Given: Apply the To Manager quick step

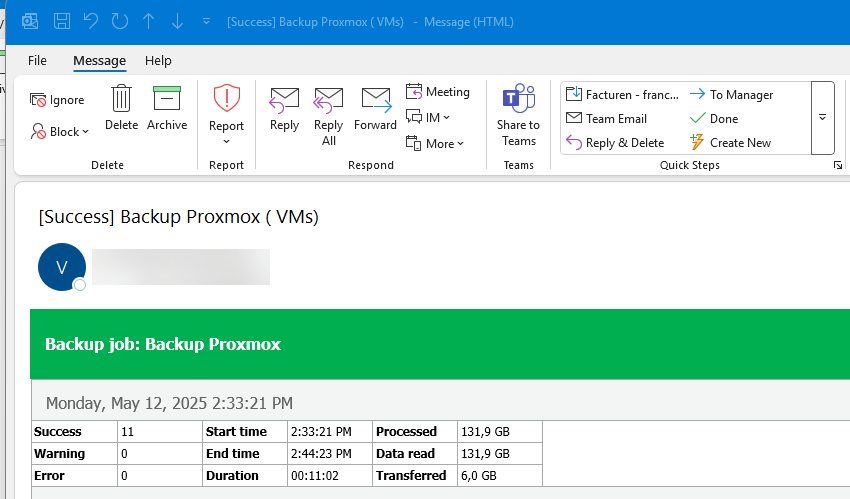Looking at the screenshot, I should coord(731,95).
